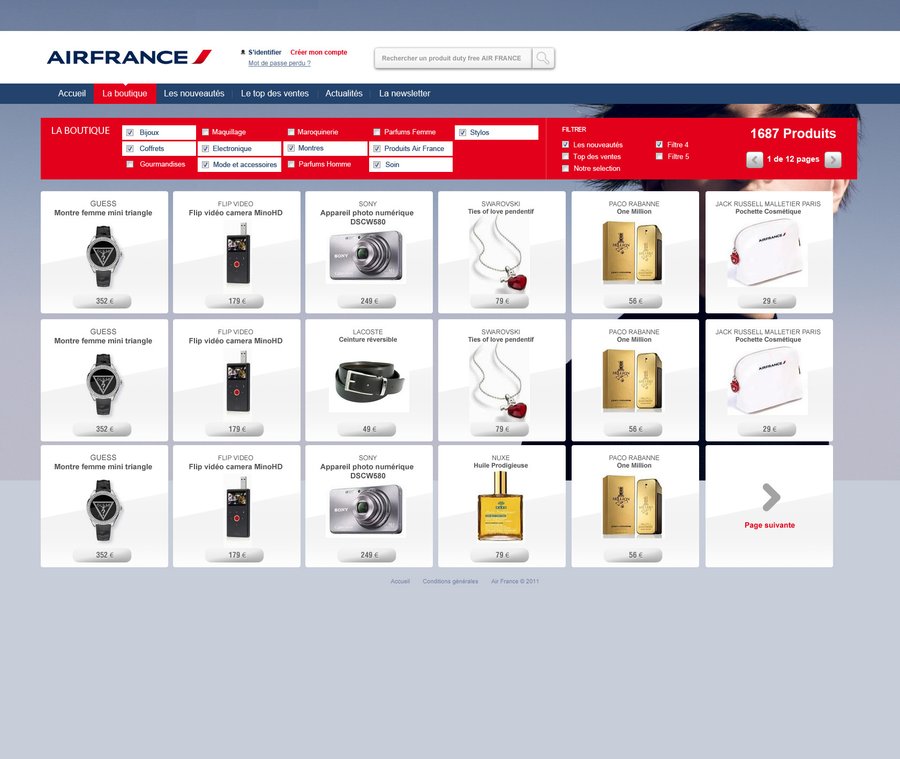Go to previous page arrow in pagination

tap(755, 160)
